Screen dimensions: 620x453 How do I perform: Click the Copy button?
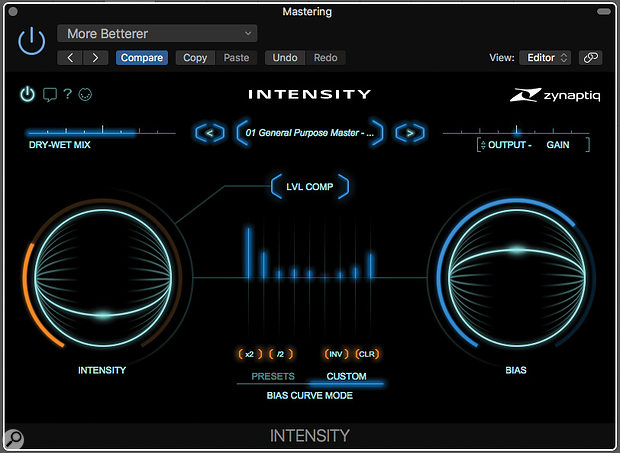click(x=195, y=58)
